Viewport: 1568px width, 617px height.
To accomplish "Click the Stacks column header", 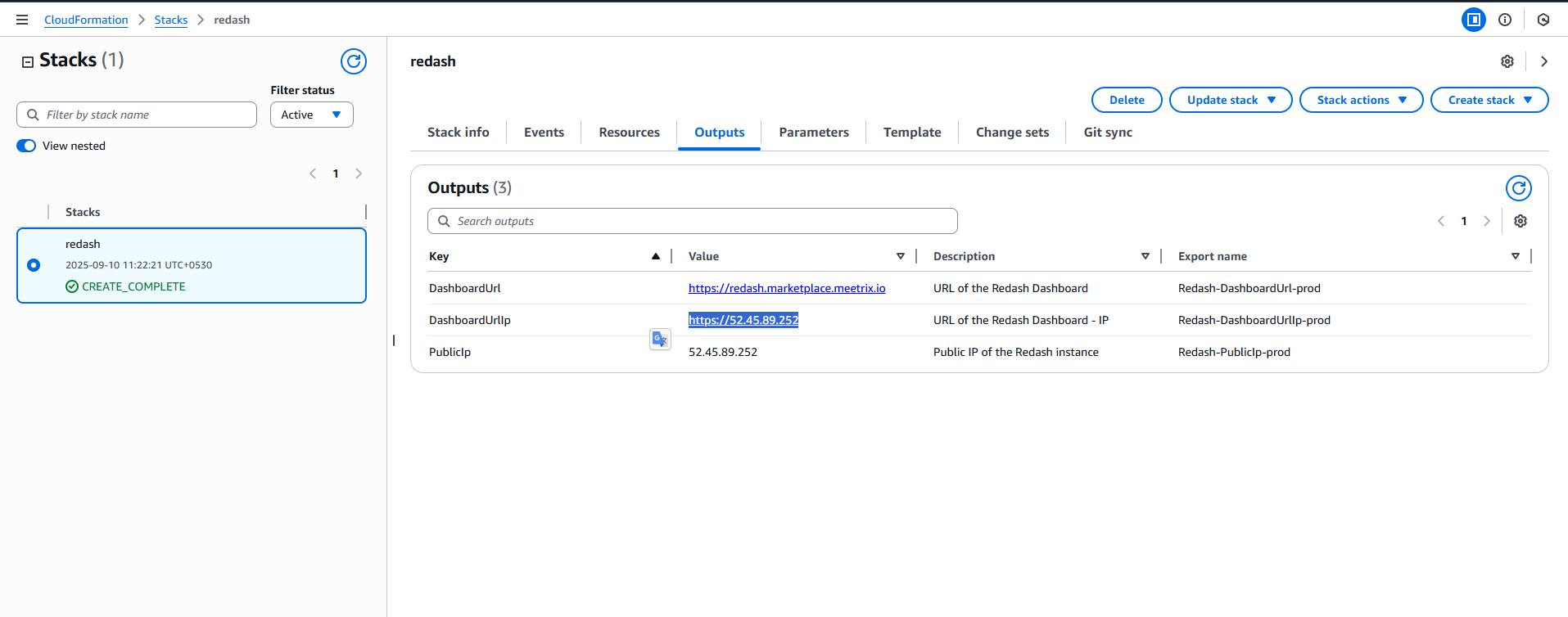I will coord(83,212).
